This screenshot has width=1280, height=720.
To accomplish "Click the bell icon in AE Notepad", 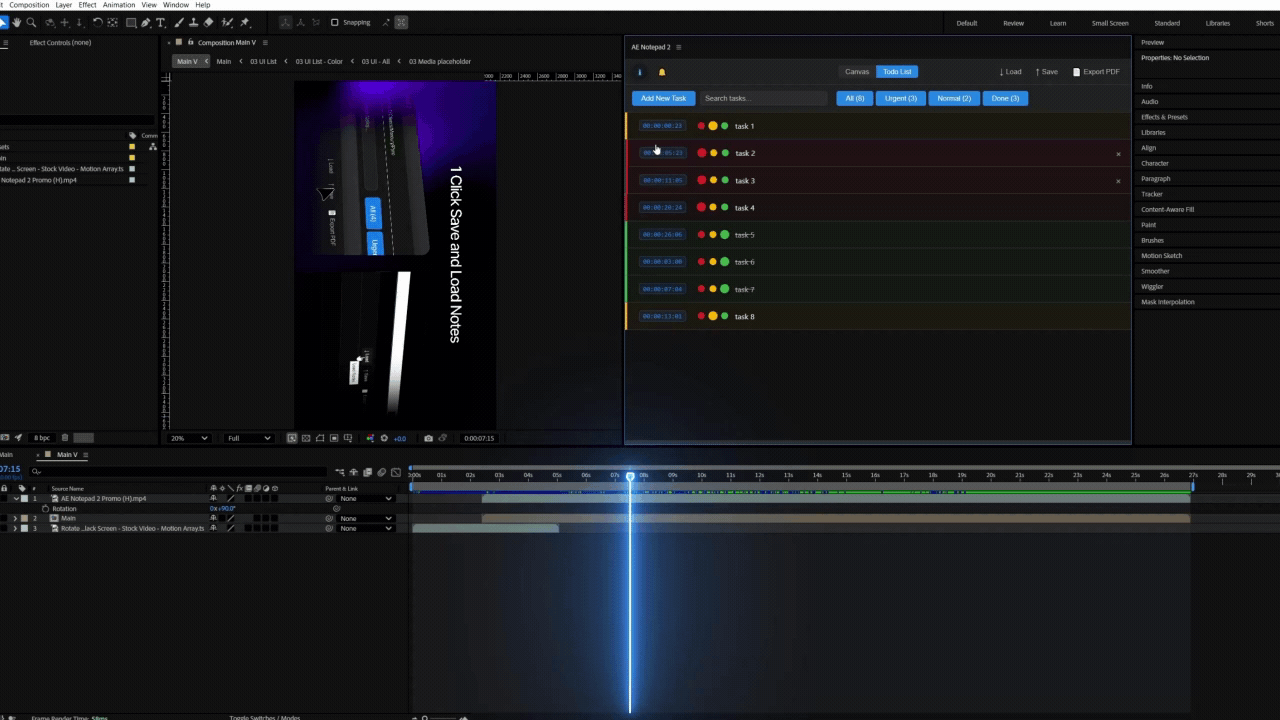I will coord(661,72).
